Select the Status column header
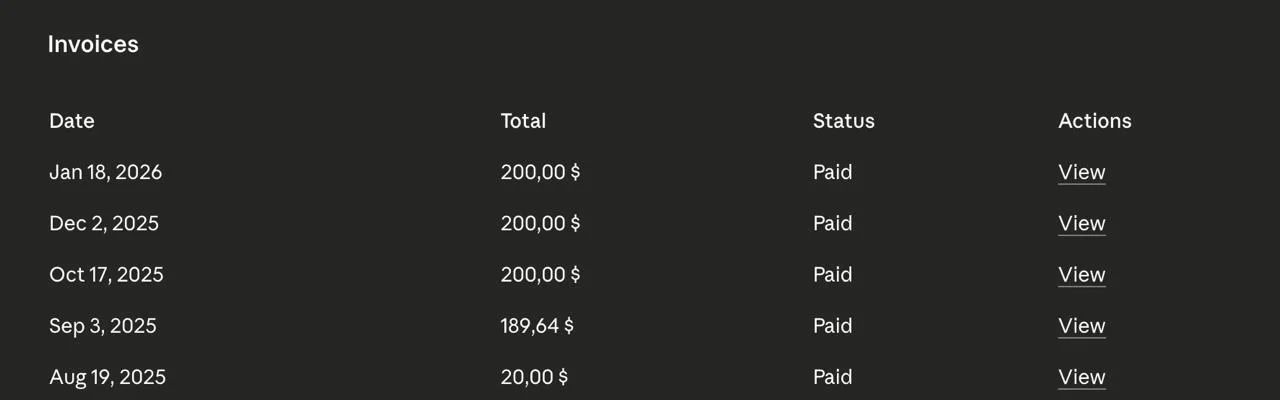 click(x=843, y=121)
